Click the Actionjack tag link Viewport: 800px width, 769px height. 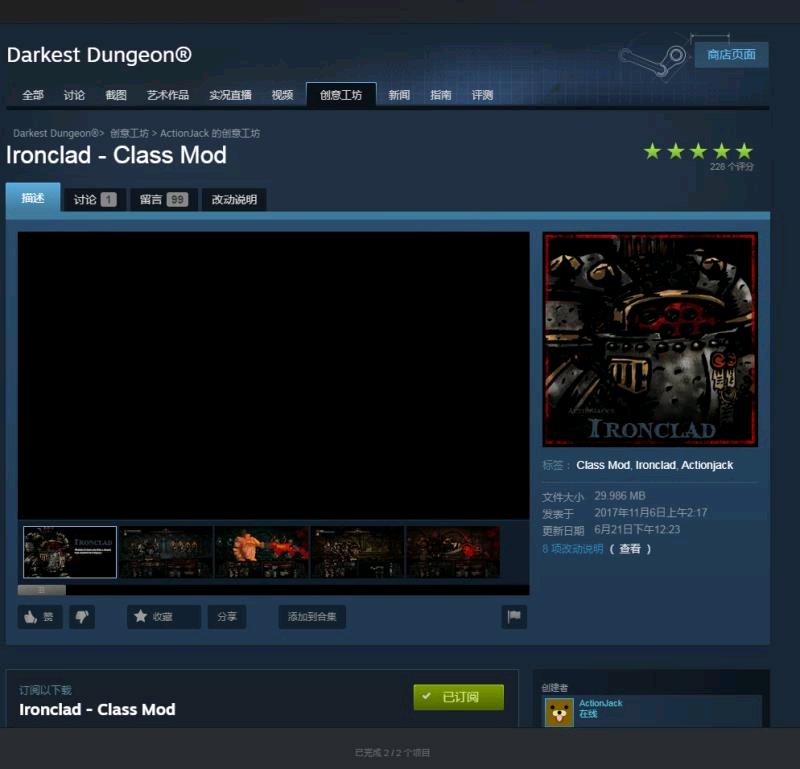click(x=707, y=465)
